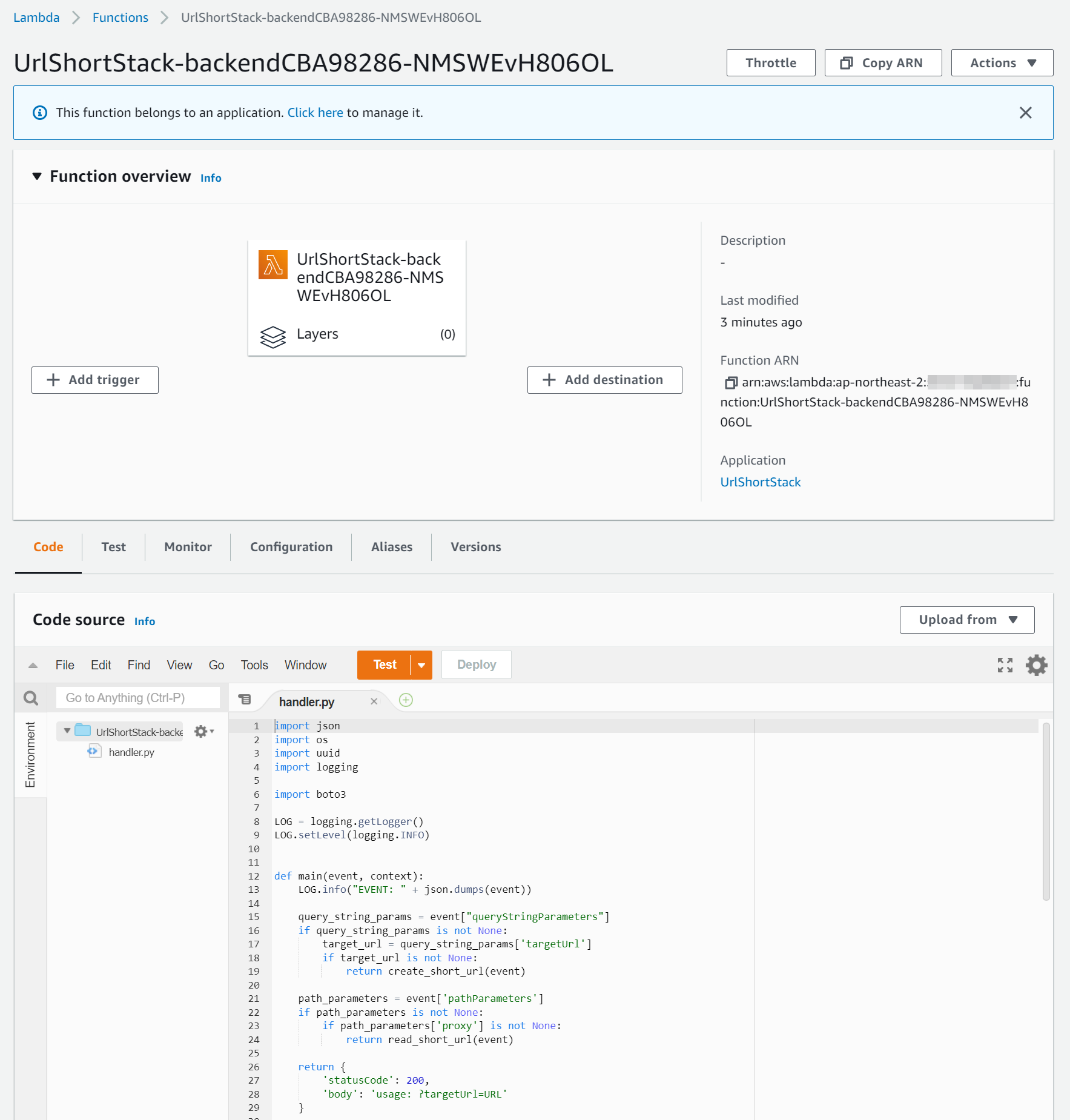Click Add destination button
1070x1120 pixels.
tap(604, 380)
